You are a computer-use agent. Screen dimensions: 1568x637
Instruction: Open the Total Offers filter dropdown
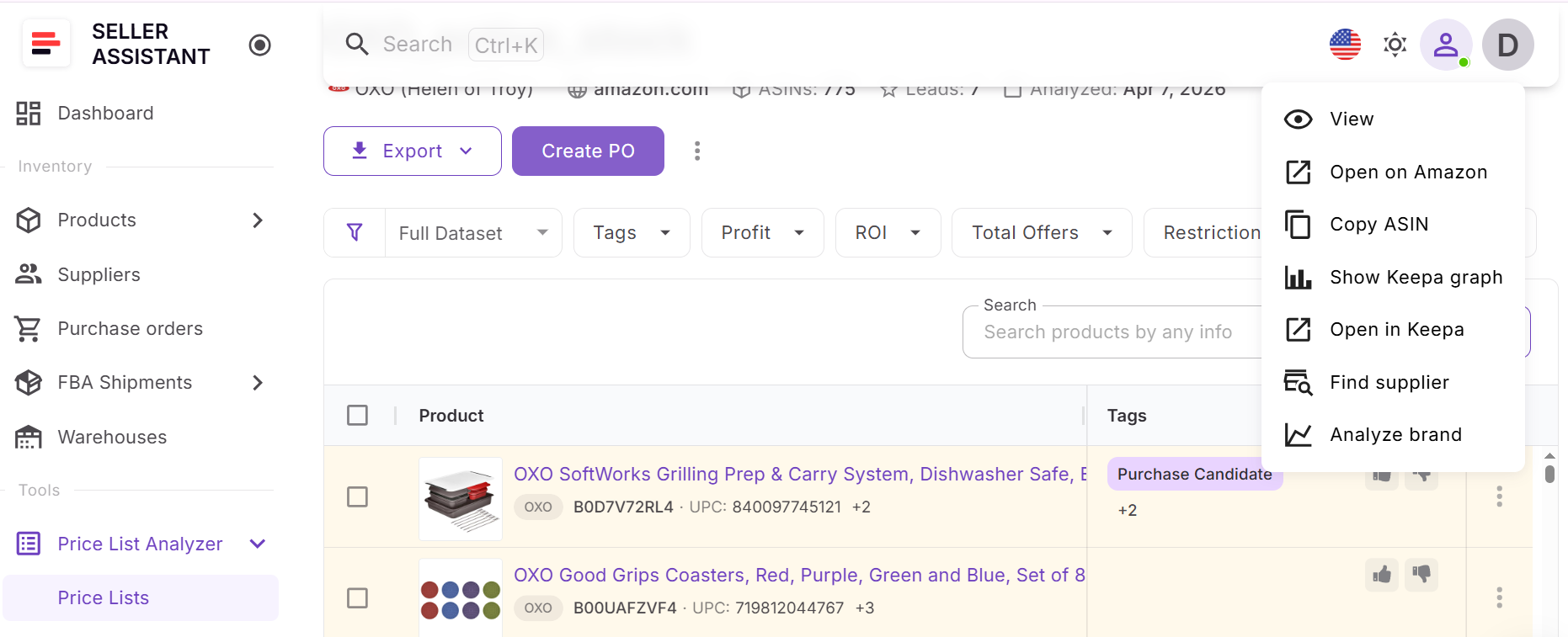point(1042,233)
